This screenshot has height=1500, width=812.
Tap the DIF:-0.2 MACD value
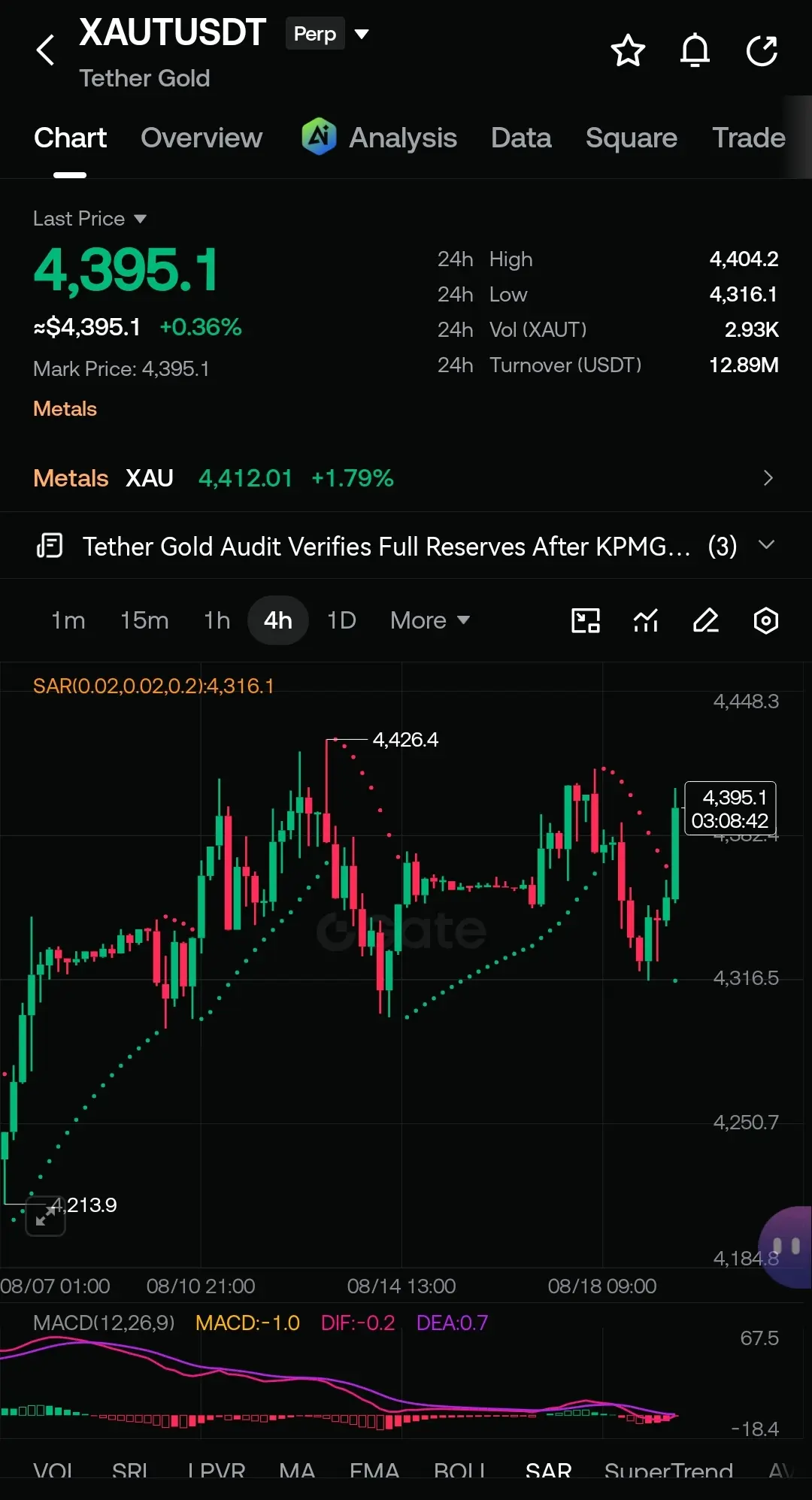(358, 1323)
